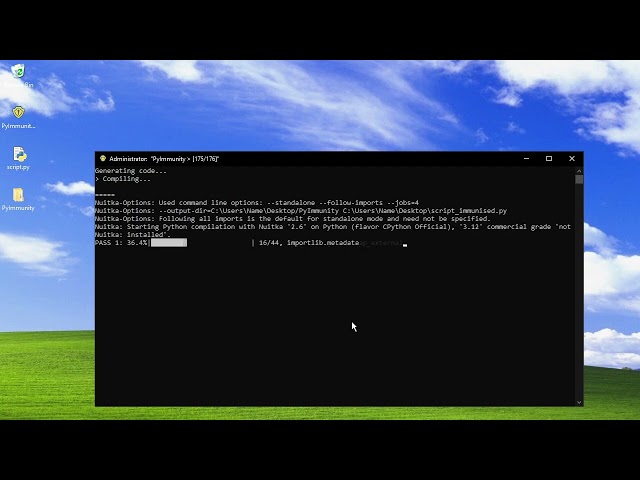Click the scrollbar down arrow in console
Image resolution: width=640 pixels, height=480 pixels.
(579, 402)
